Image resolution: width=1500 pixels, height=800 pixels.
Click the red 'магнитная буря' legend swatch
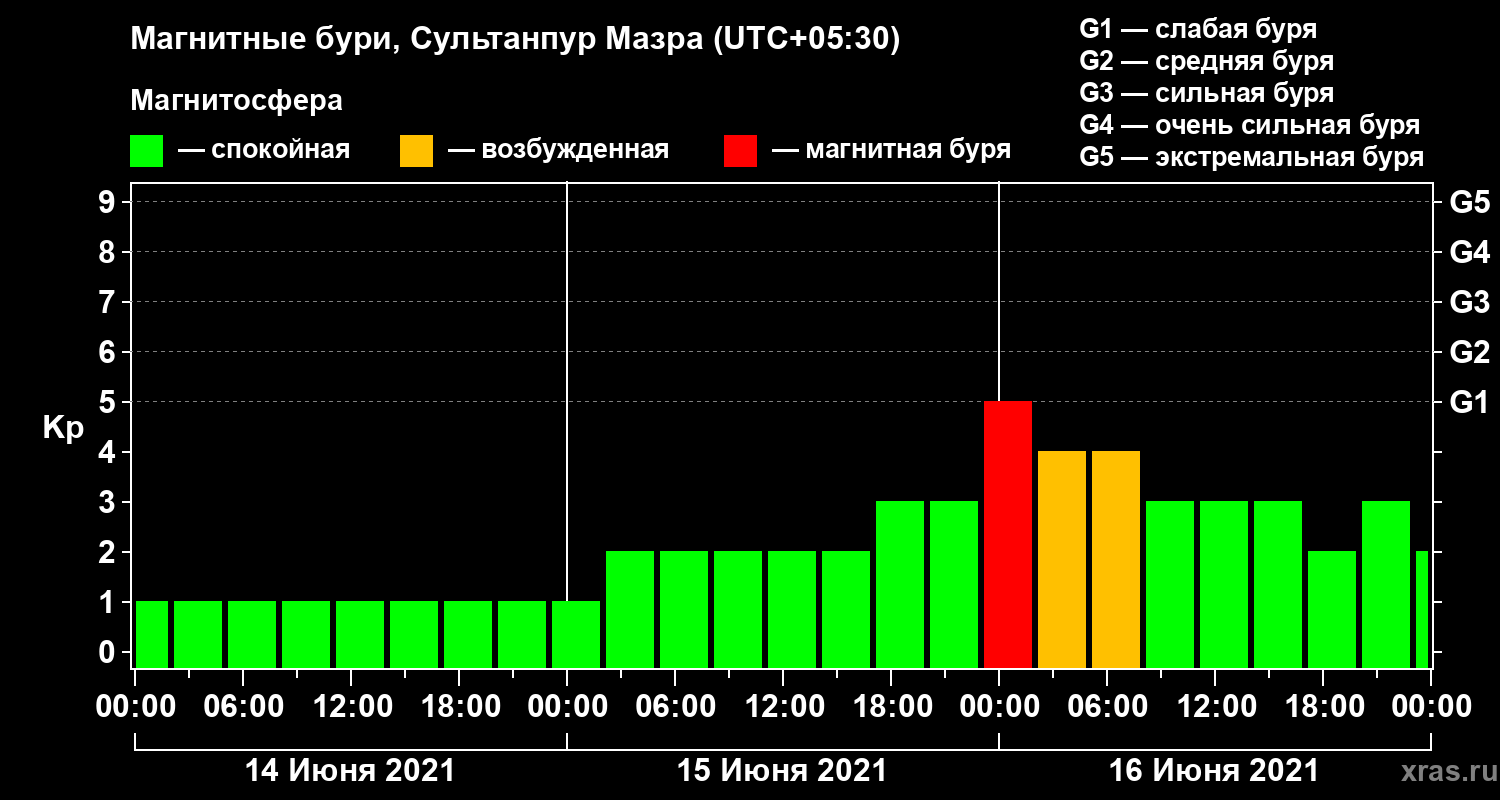[740, 151]
